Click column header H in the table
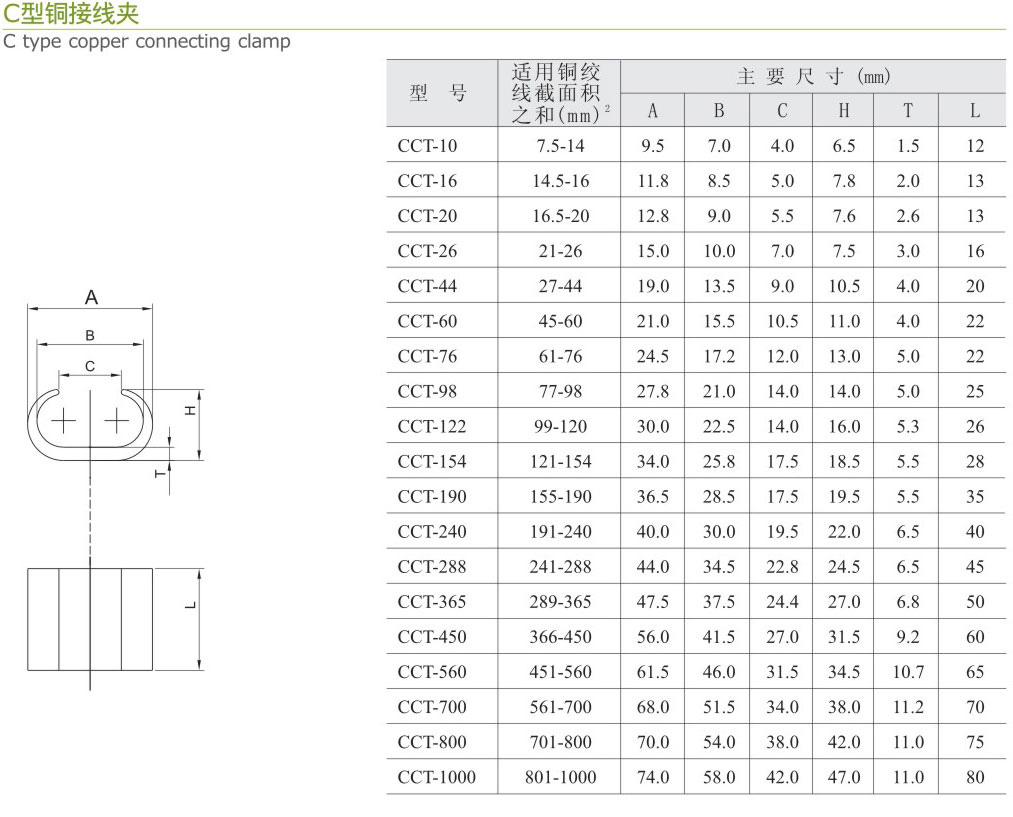 coord(844,111)
